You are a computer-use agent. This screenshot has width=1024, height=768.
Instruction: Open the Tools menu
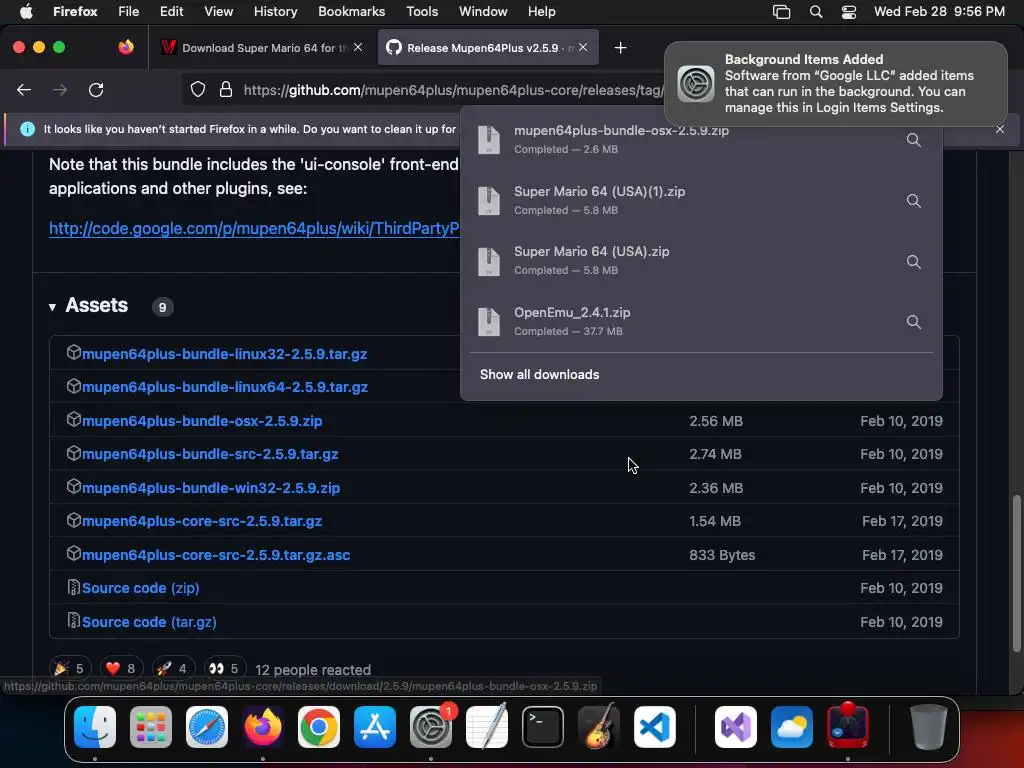pos(422,11)
